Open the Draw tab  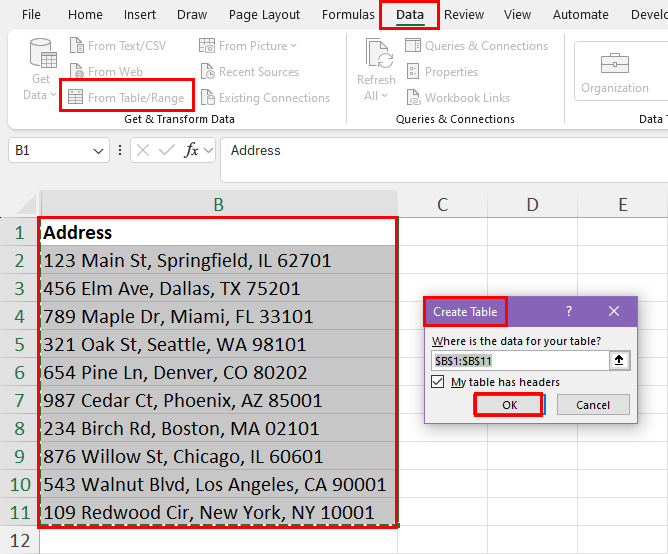point(192,14)
